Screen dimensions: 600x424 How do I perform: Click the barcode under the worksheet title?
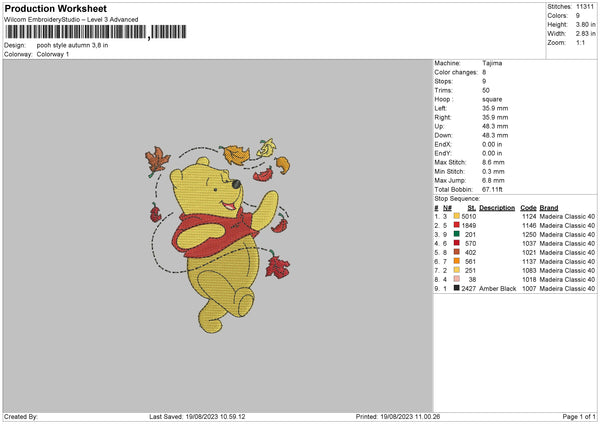[x=96, y=32]
